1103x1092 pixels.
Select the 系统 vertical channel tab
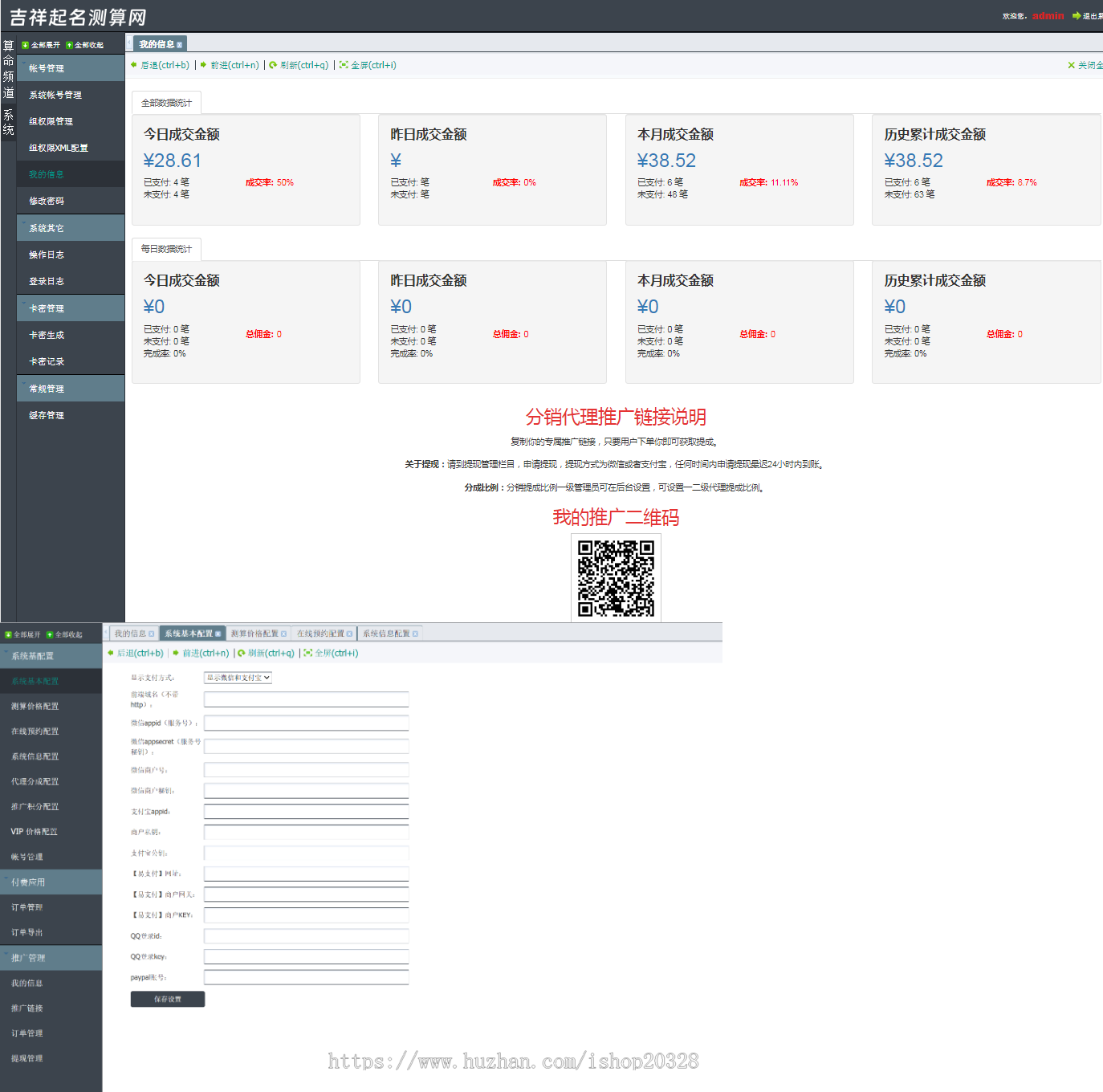(8, 122)
